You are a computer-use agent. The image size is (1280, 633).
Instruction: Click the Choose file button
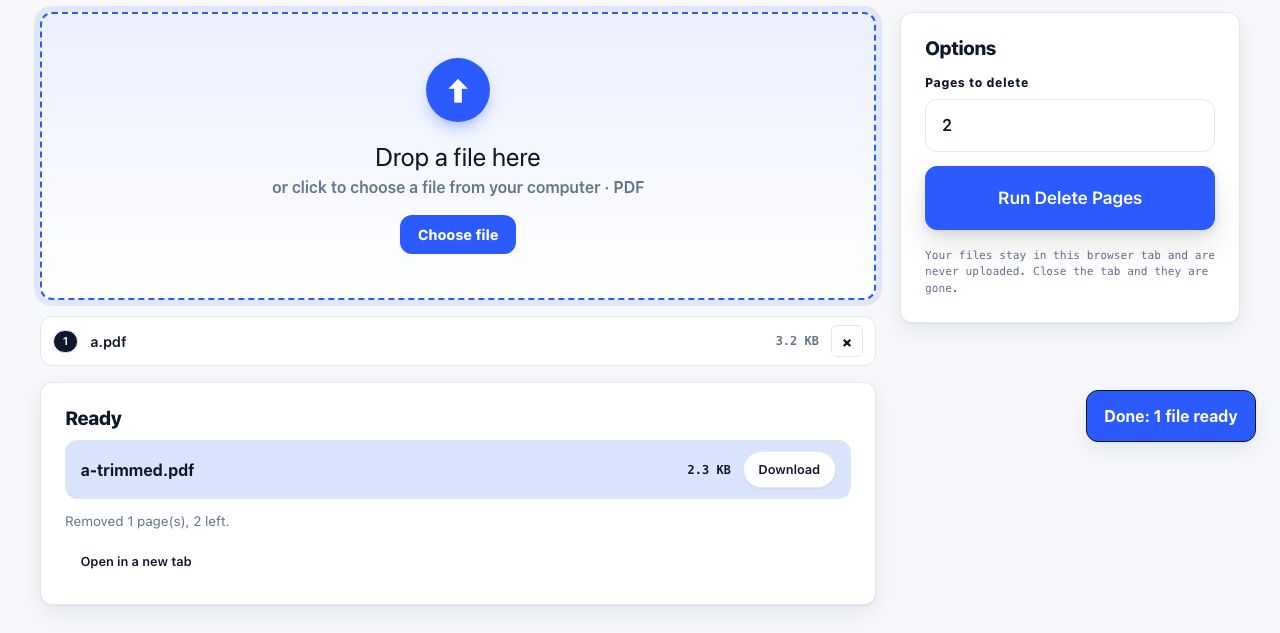point(458,235)
